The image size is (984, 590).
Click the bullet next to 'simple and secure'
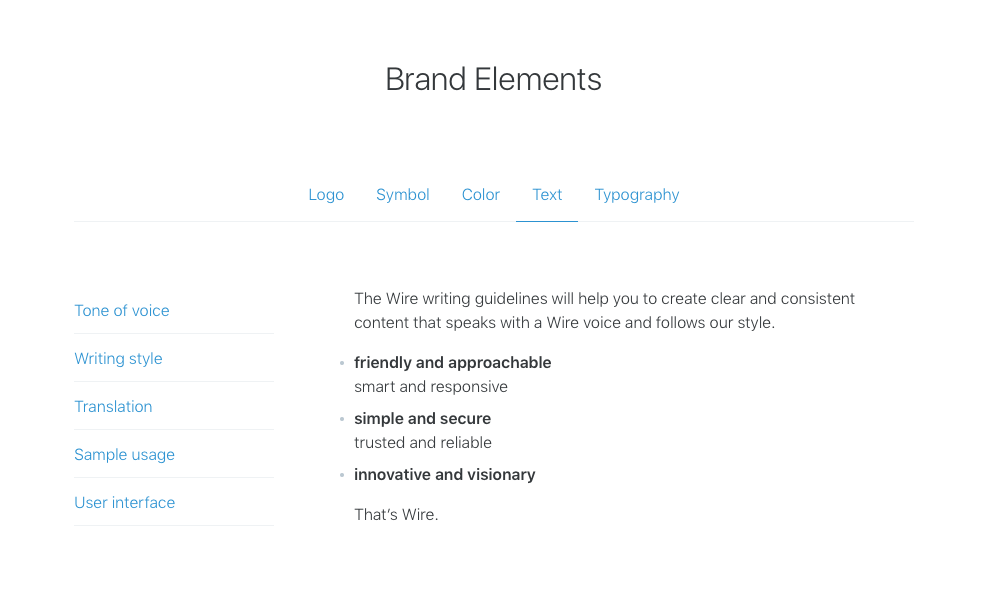340,418
